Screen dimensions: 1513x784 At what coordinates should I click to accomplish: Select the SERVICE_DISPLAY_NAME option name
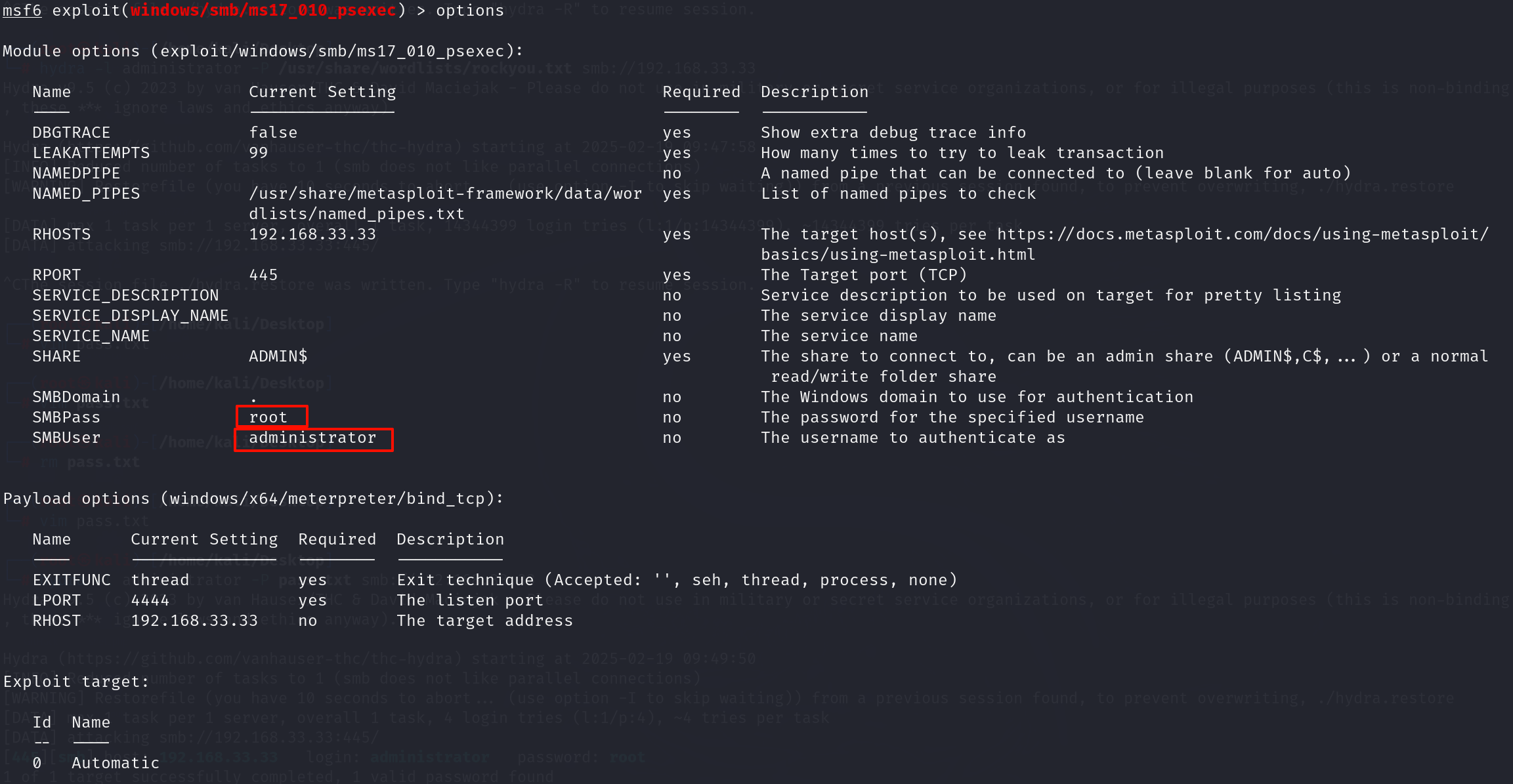tap(131, 316)
